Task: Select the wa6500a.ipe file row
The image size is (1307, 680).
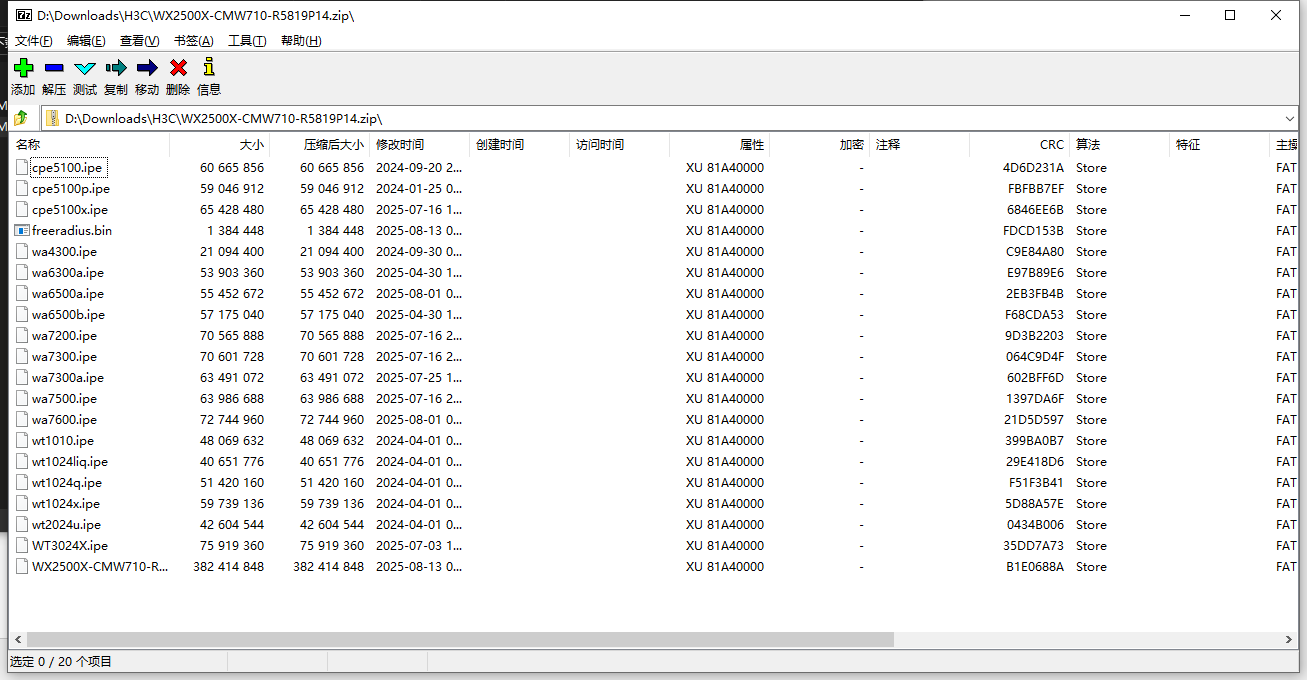Action: 67,294
